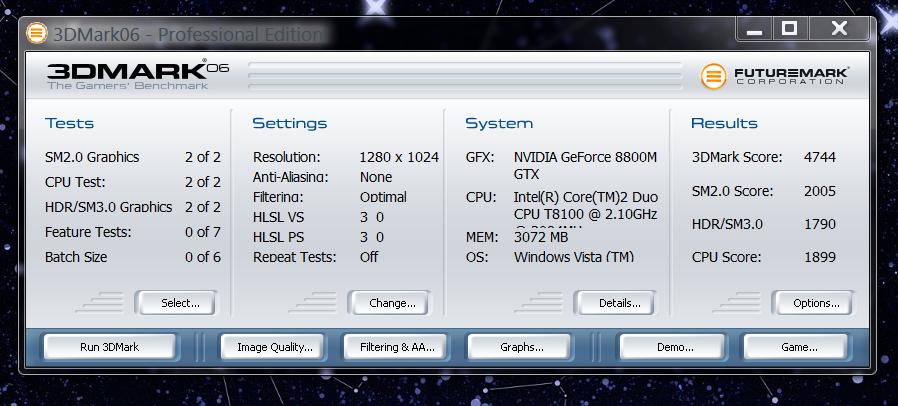Click the 3072 MB memory value

tap(541, 236)
